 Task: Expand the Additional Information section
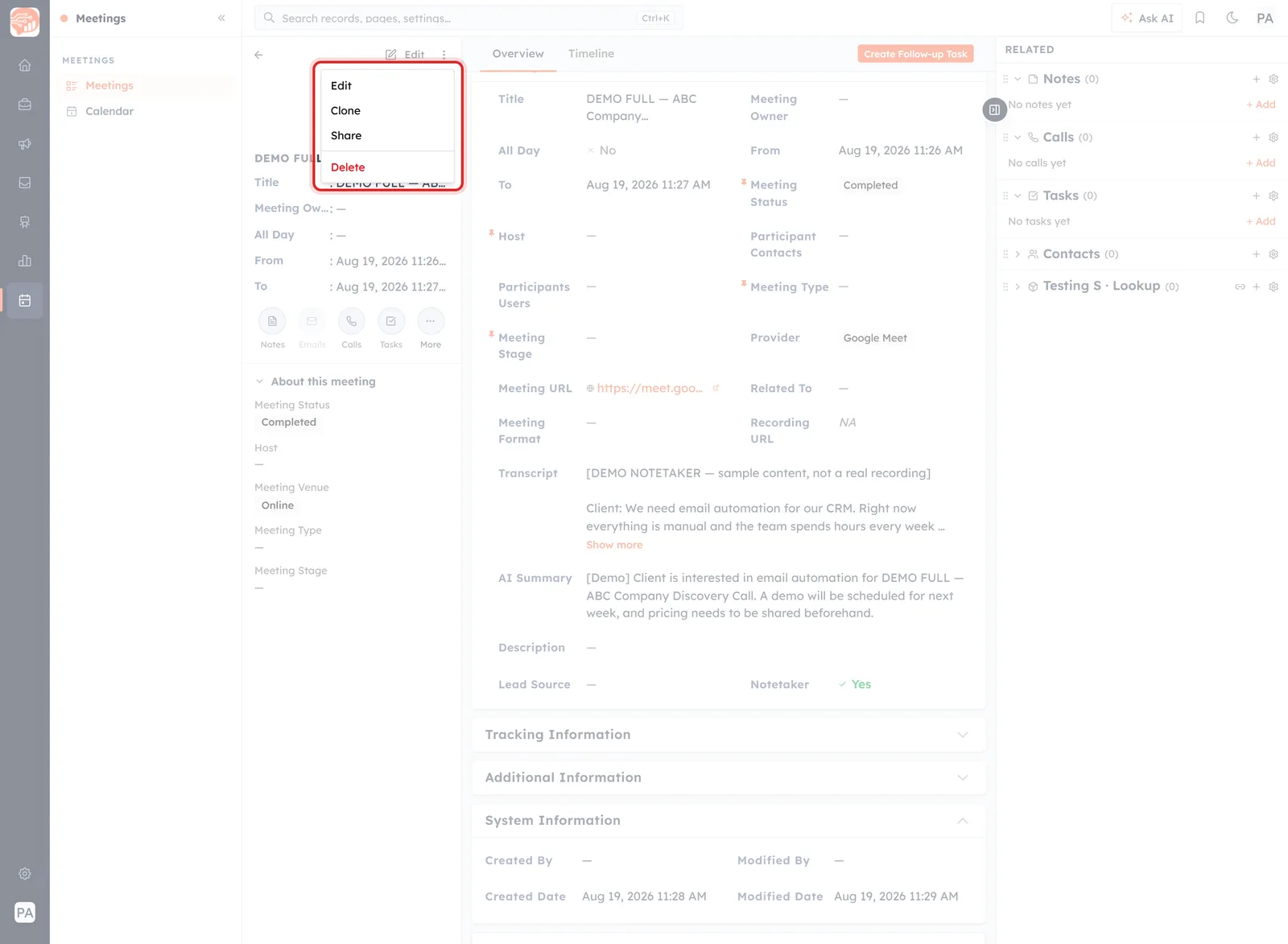coord(963,777)
